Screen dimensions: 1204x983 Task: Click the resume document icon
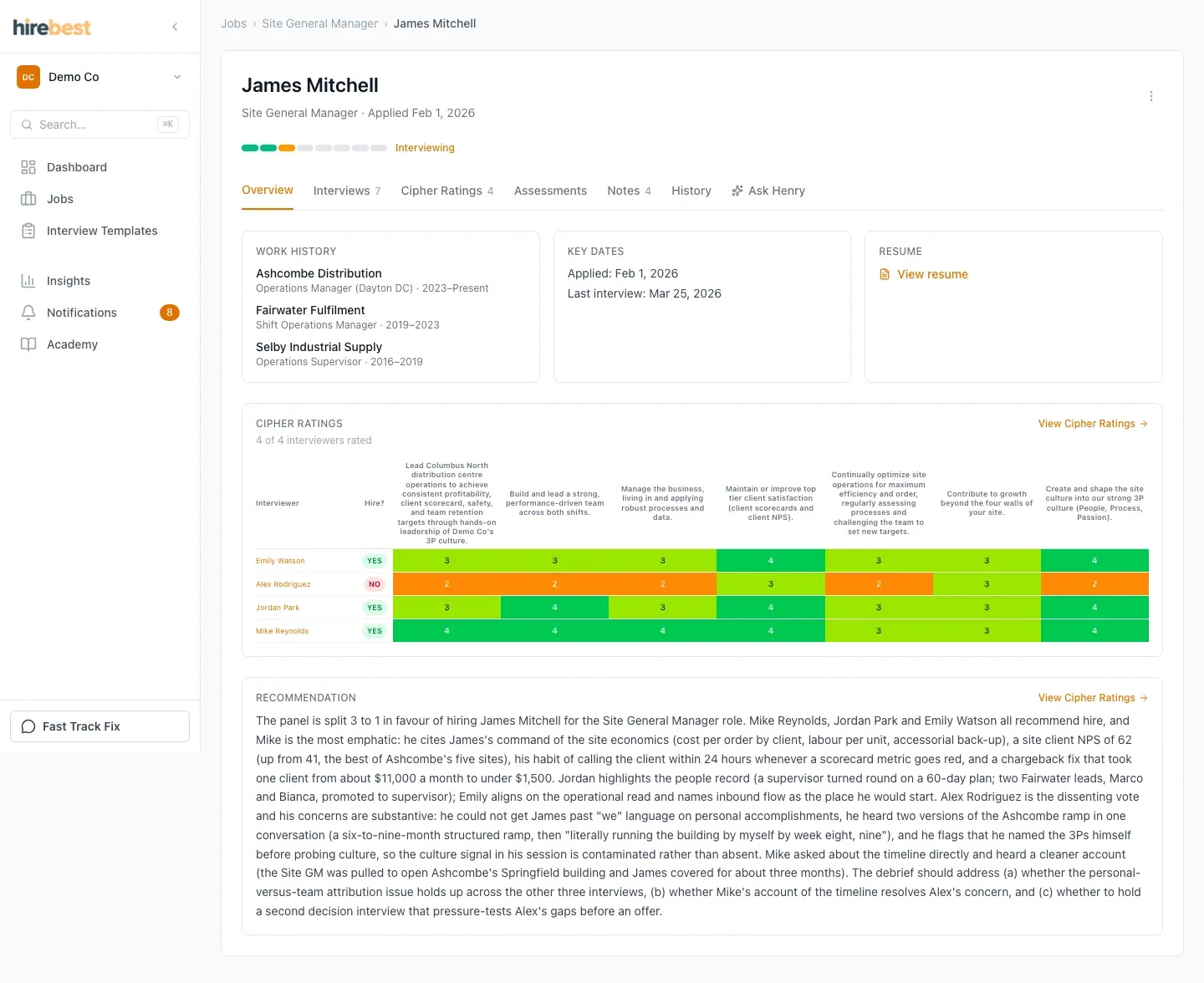[885, 274]
